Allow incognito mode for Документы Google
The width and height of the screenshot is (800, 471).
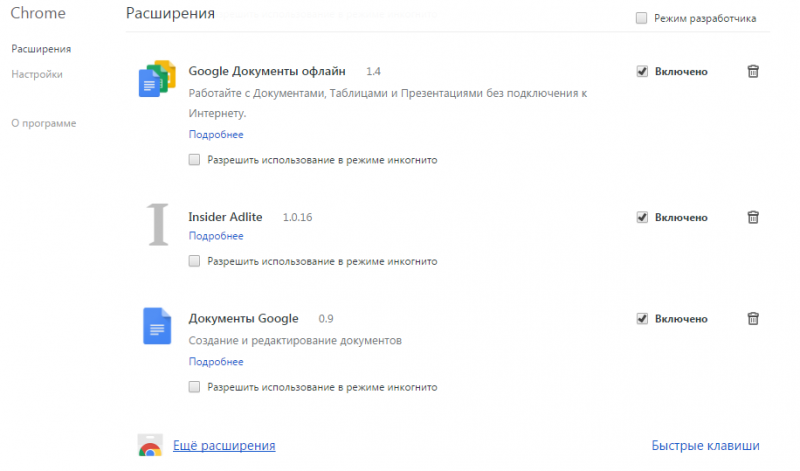coord(195,387)
